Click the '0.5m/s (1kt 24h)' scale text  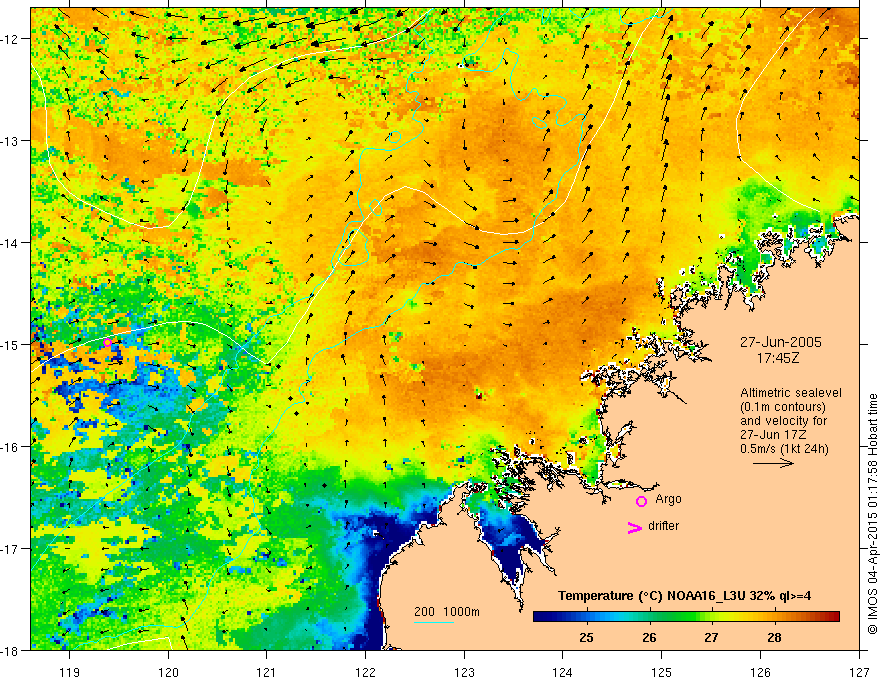click(x=785, y=449)
